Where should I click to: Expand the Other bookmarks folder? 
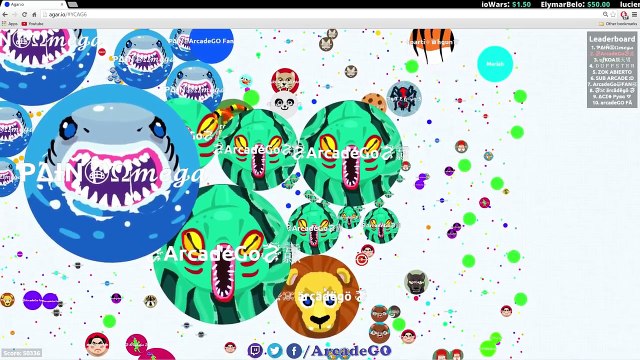(617, 24)
